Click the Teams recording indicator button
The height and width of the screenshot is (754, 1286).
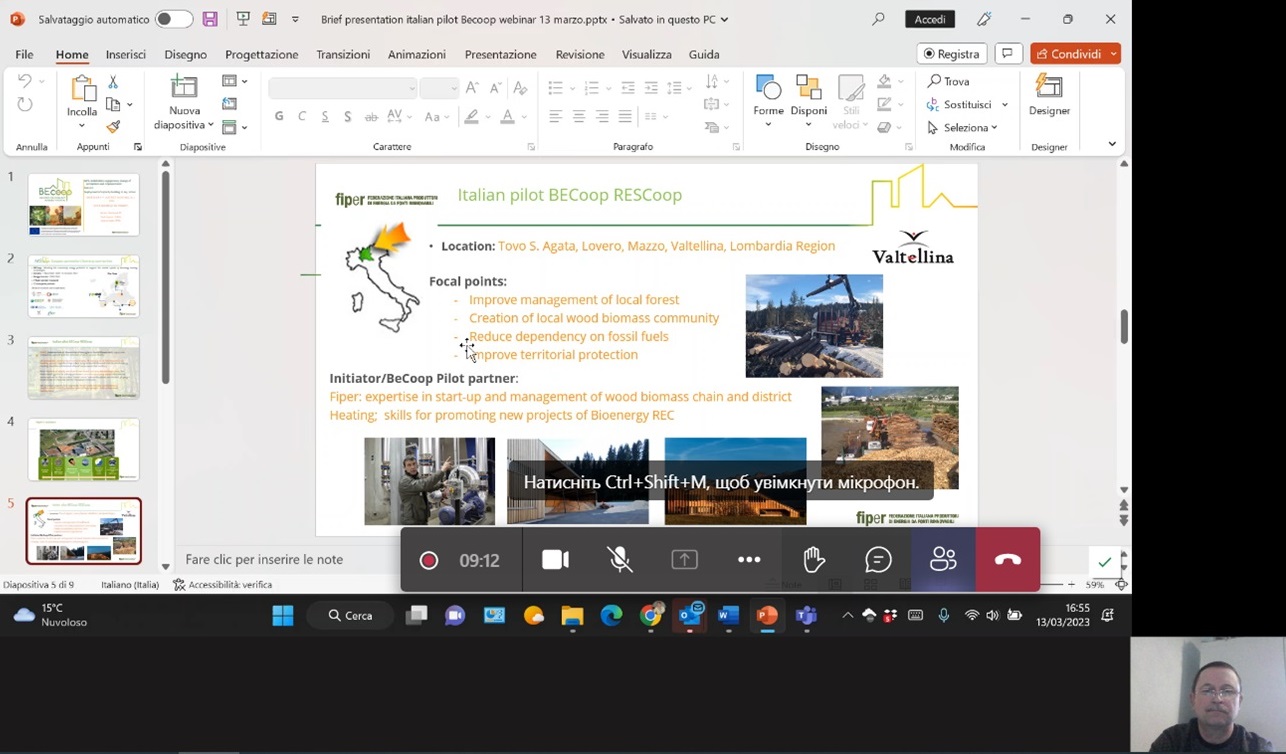428,560
